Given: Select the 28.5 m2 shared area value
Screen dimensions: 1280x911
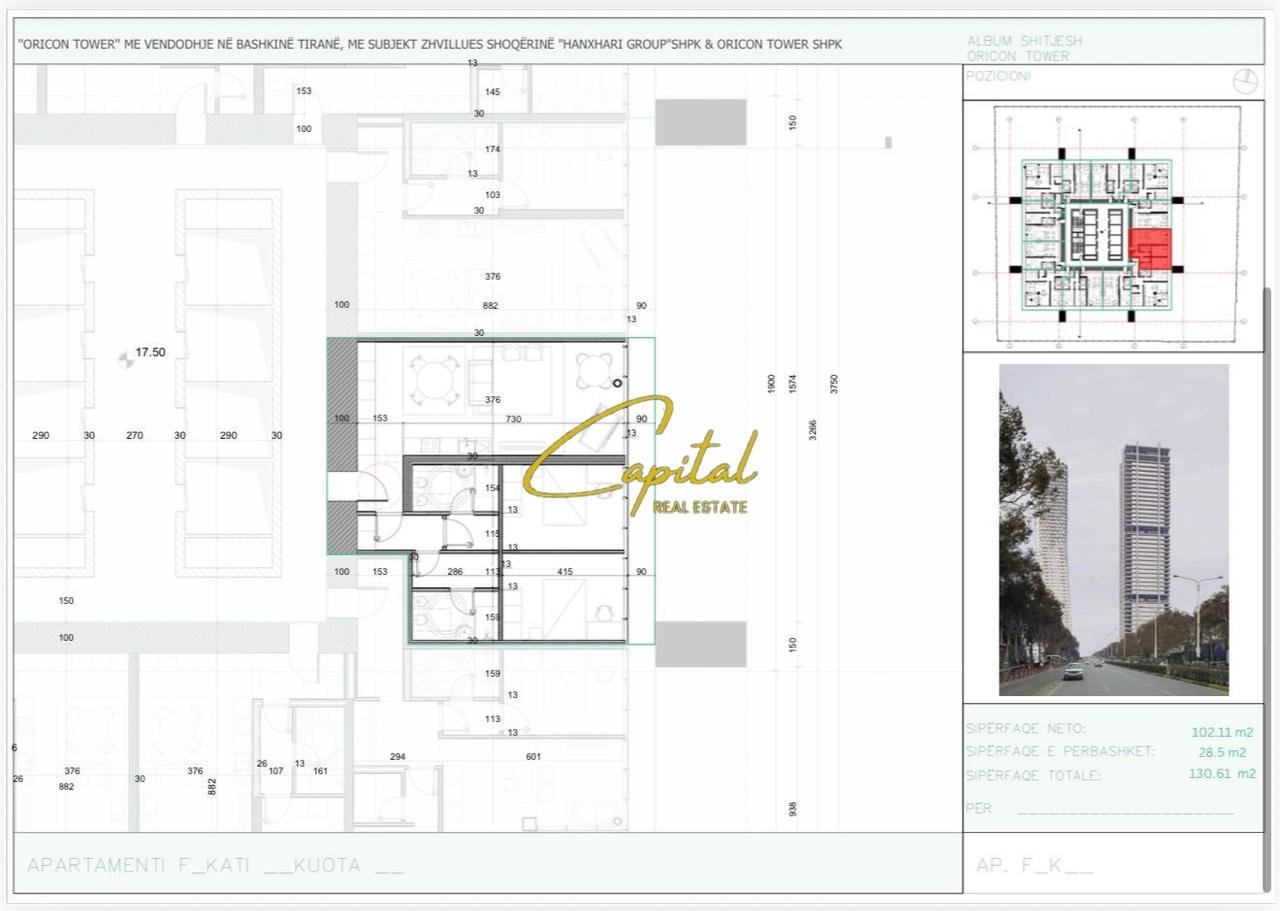Looking at the screenshot, I should pyautogui.click(x=1222, y=753).
